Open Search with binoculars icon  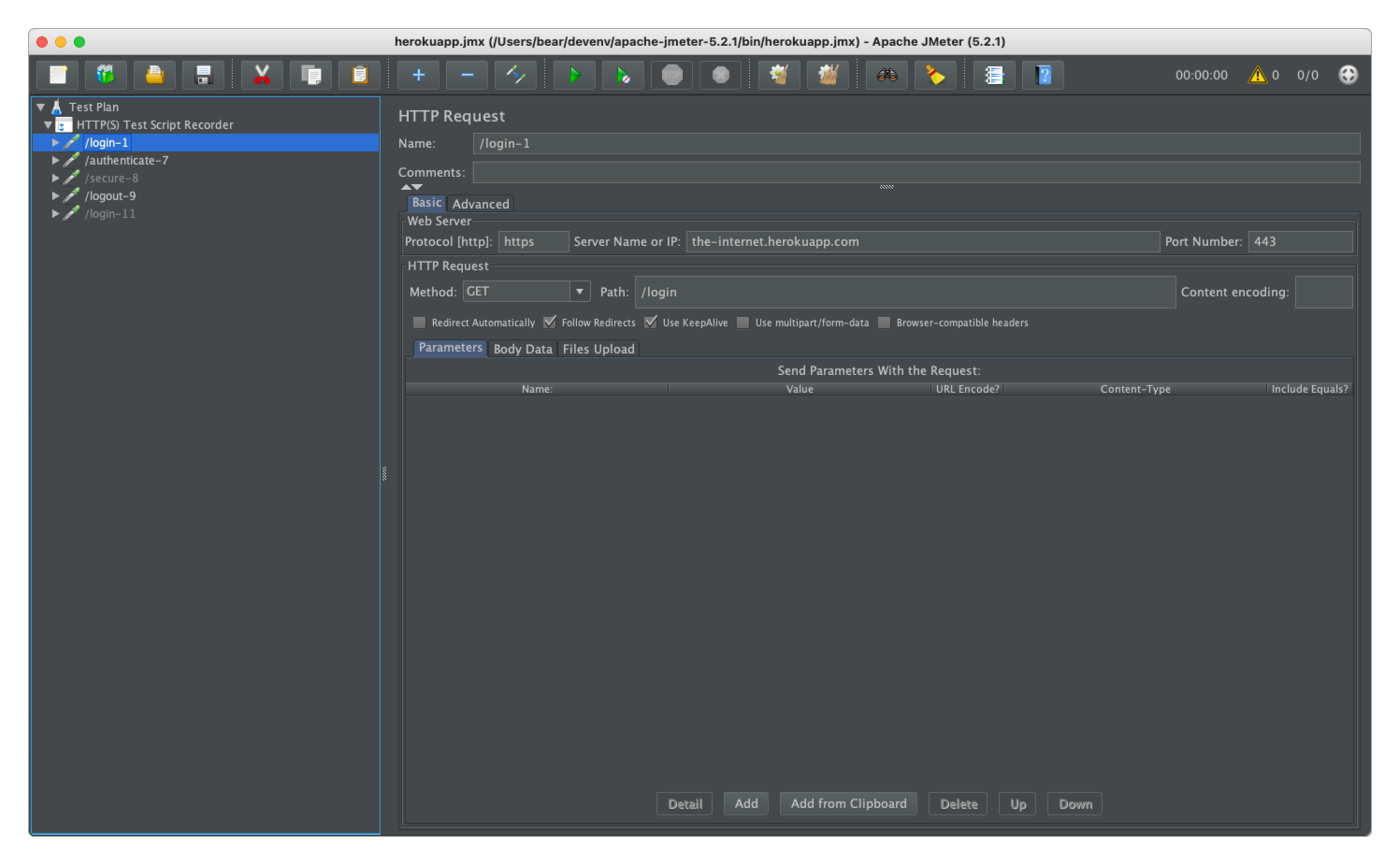click(x=887, y=75)
